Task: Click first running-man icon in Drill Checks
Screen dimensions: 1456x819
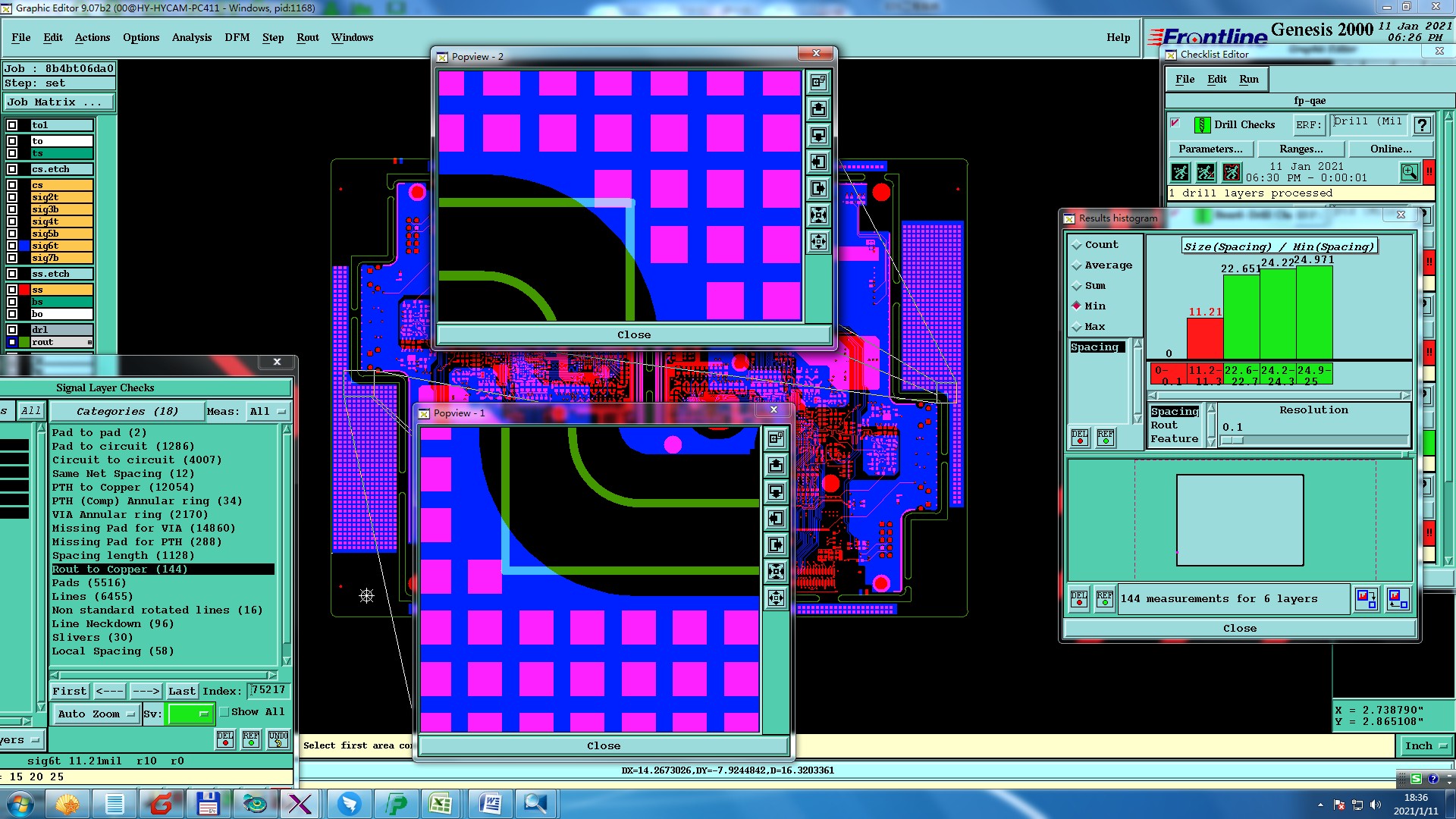Action: coord(1180,173)
